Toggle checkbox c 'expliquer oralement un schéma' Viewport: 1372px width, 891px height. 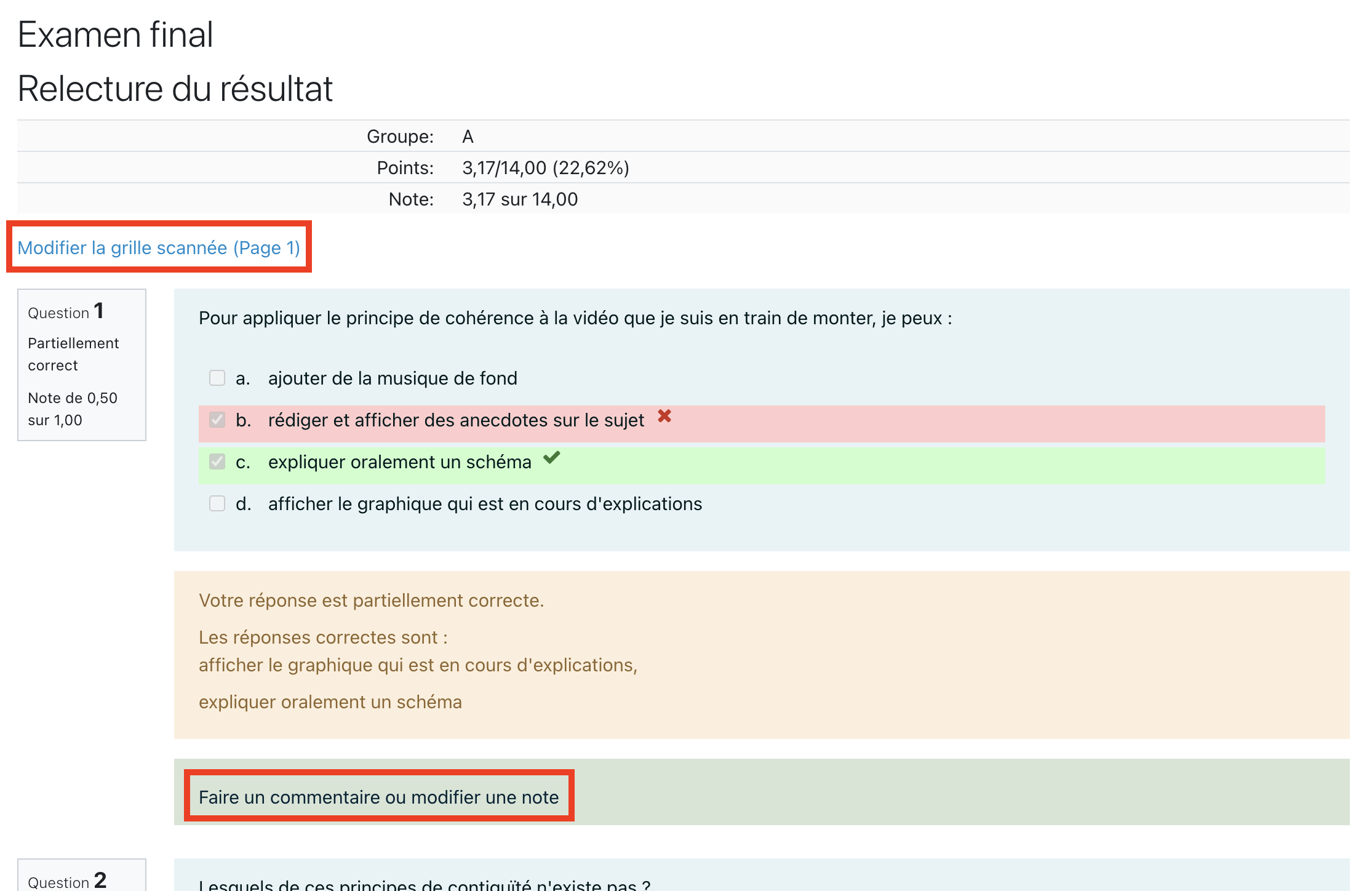coord(217,461)
